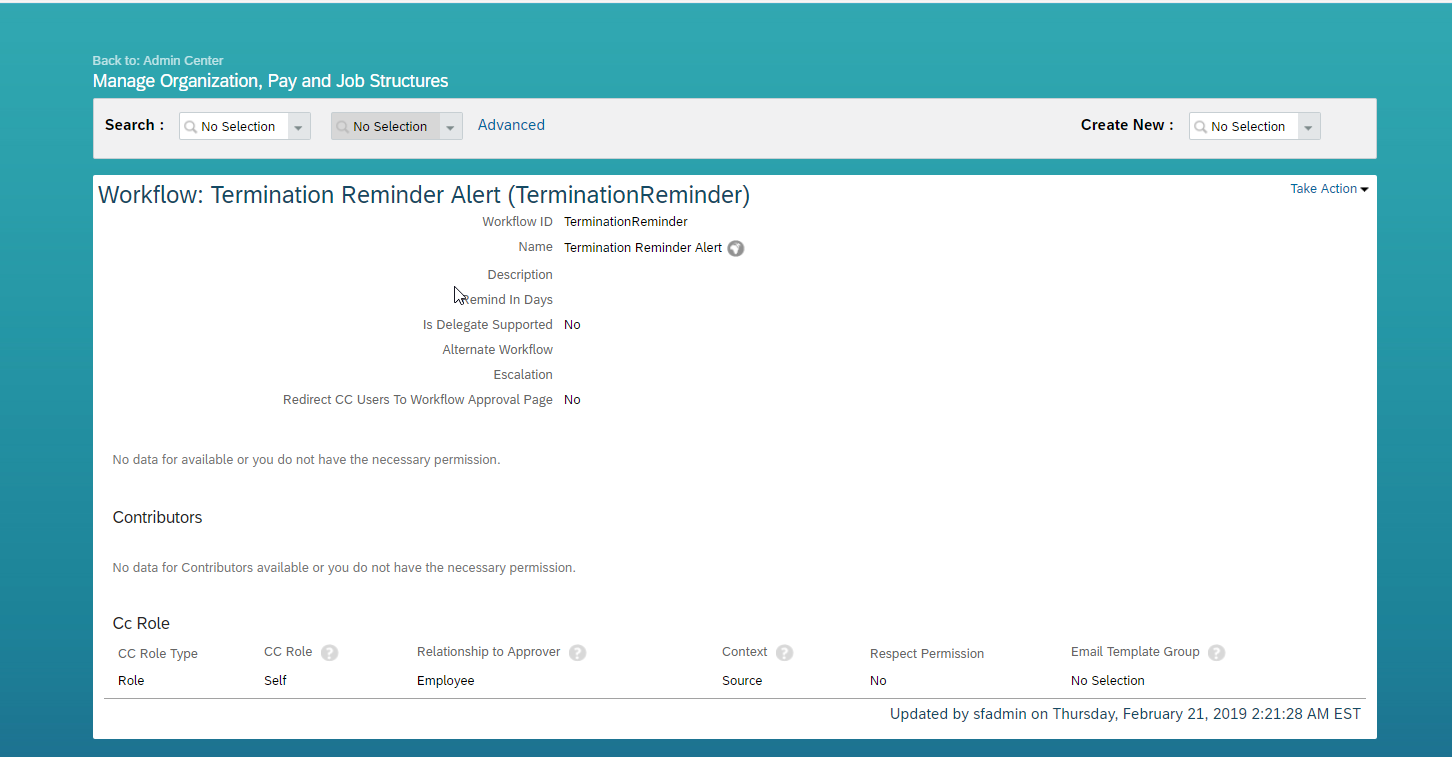1452x757 pixels.
Task: Click help icon beside Relationship to Approver
Action: 577,653
